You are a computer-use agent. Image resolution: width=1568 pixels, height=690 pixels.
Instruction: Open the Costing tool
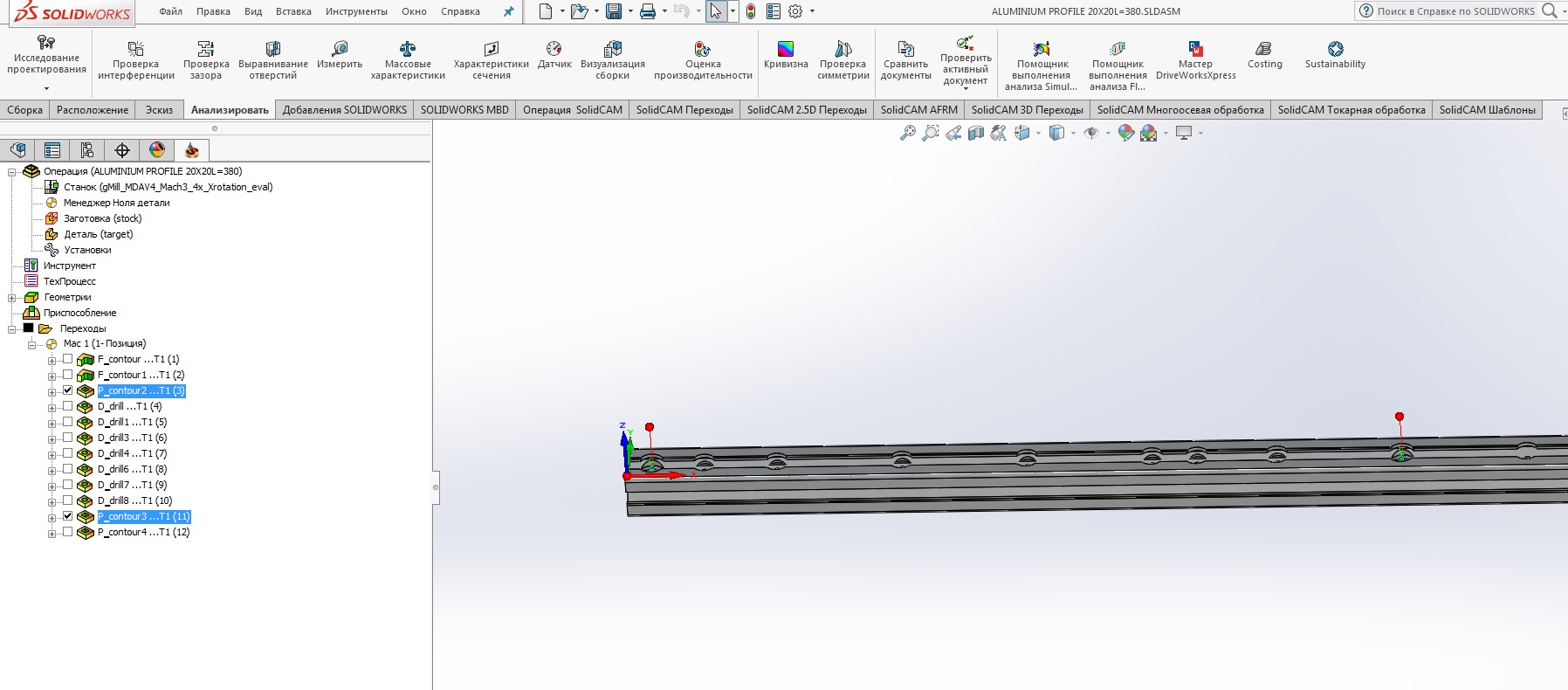coord(1264,54)
